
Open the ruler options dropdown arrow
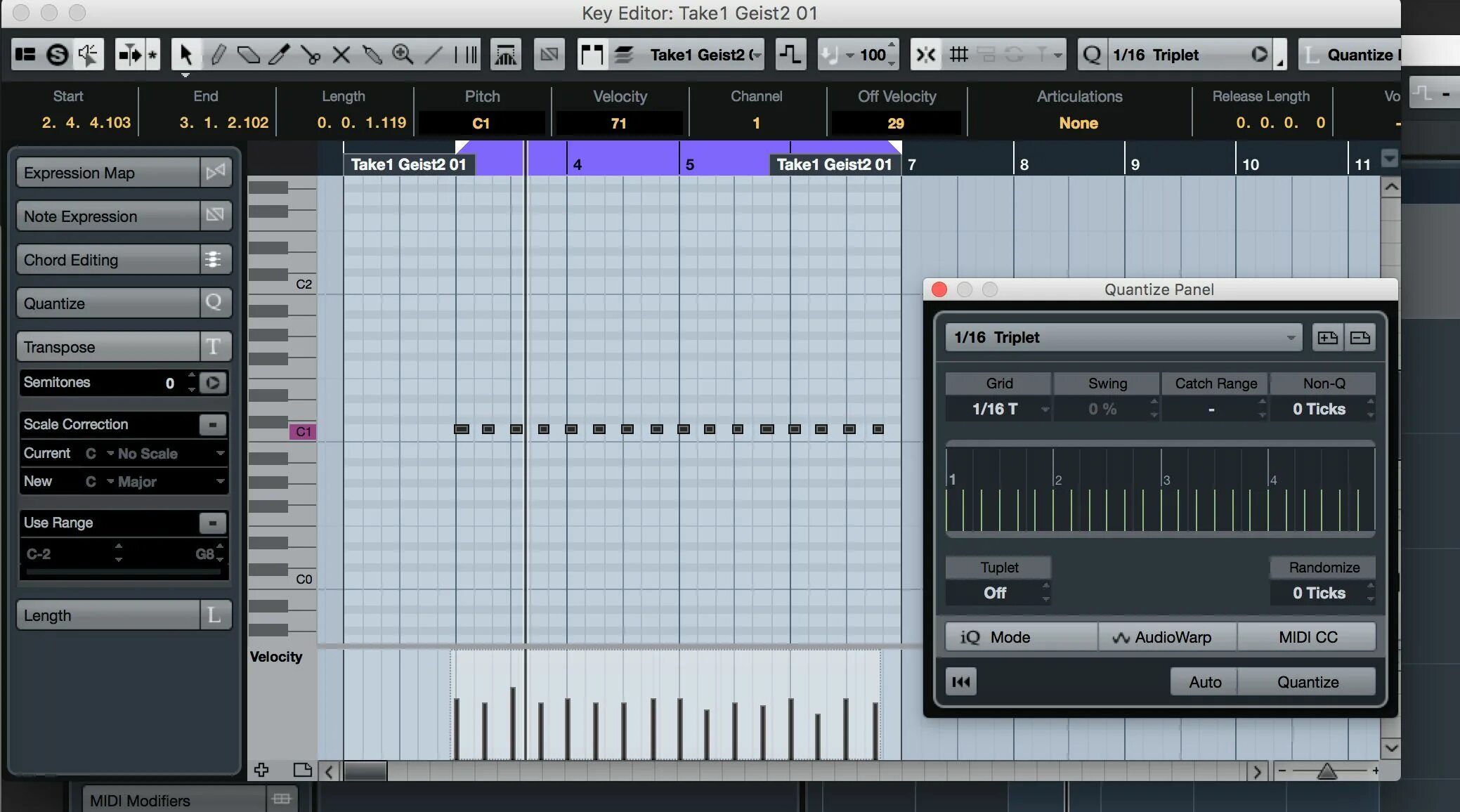(x=1390, y=159)
